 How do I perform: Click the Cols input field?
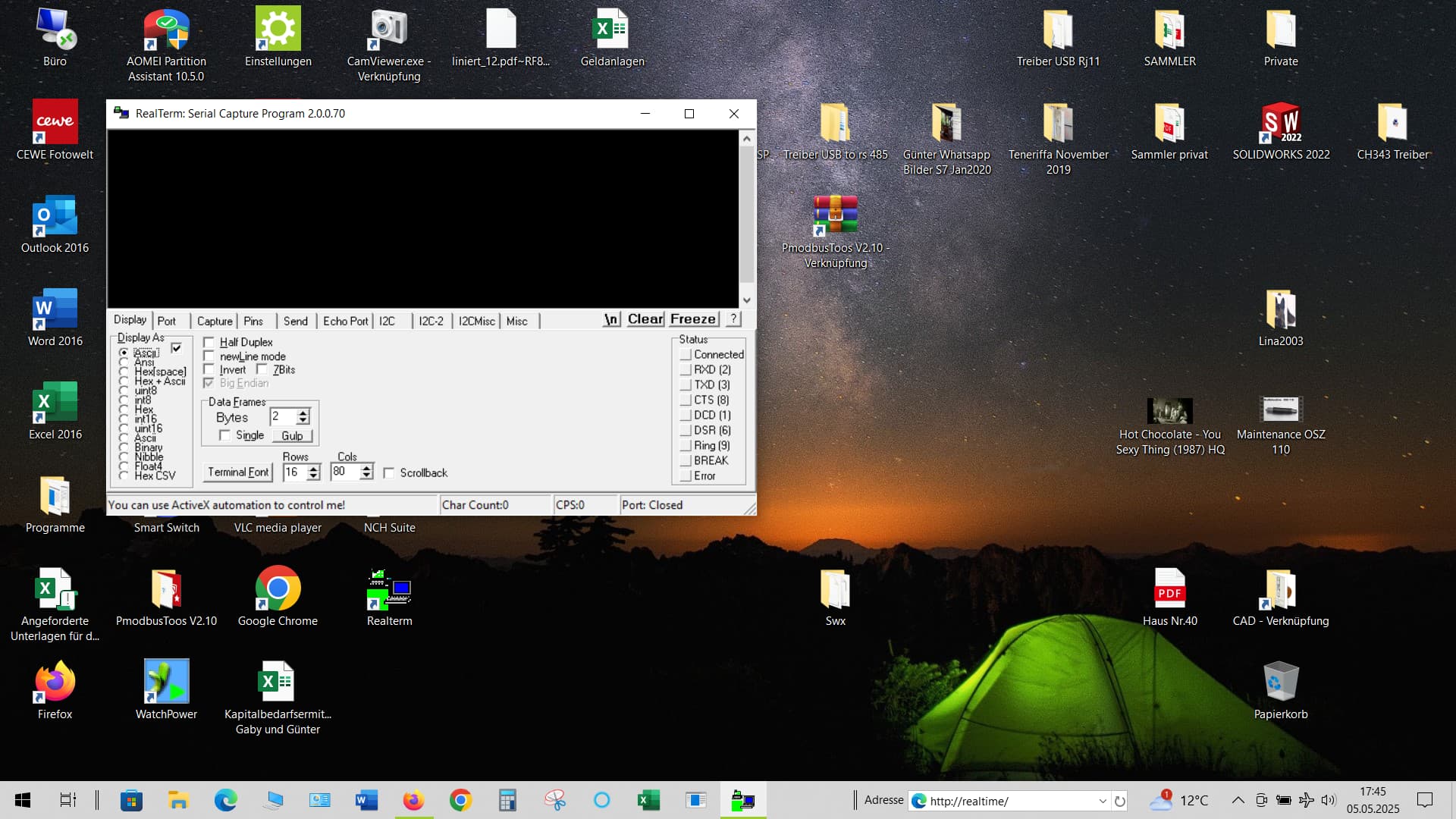pyautogui.click(x=346, y=472)
